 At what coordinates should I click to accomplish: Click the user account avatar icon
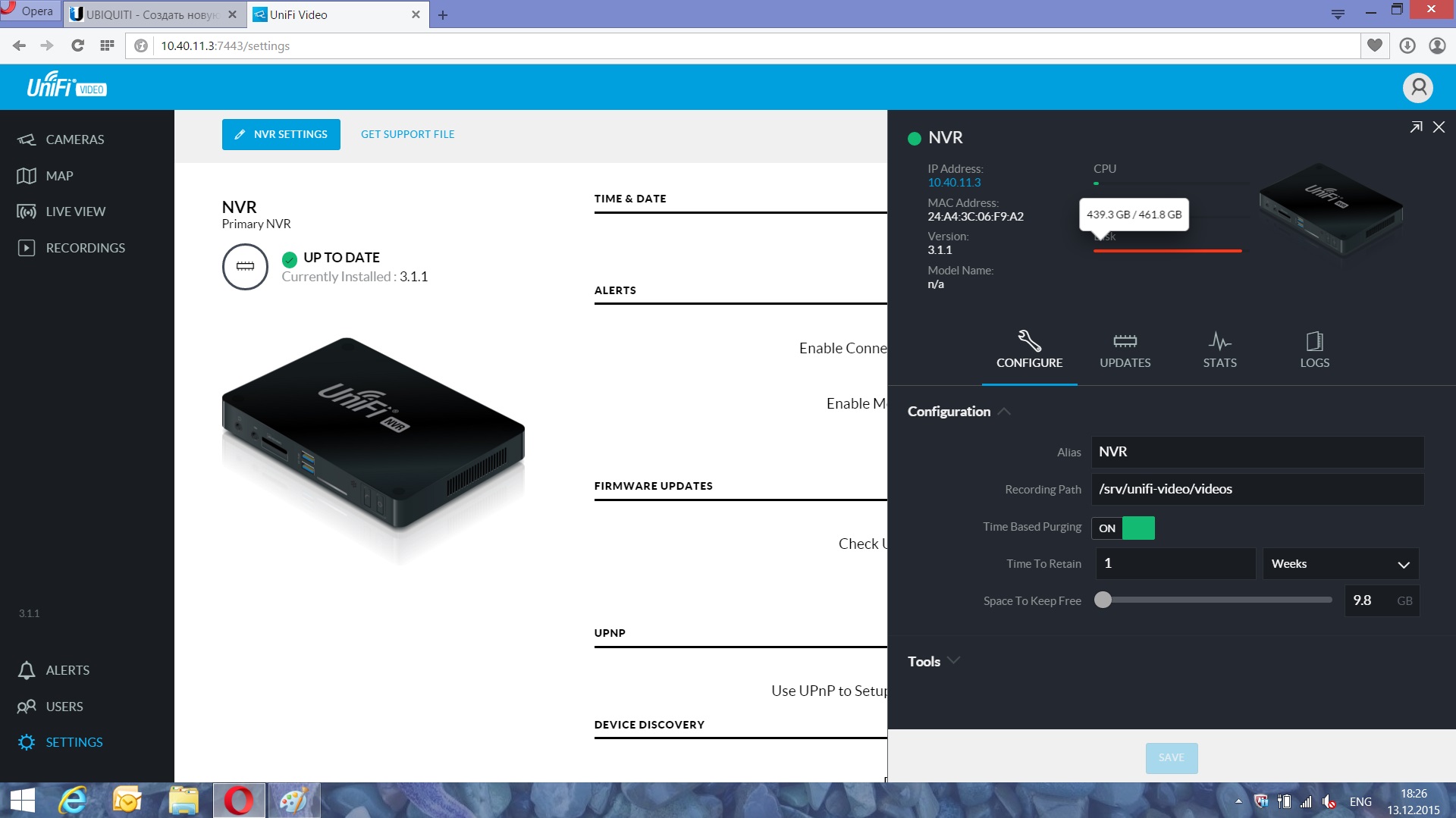pyautogui.click(x=1417, y=88)
